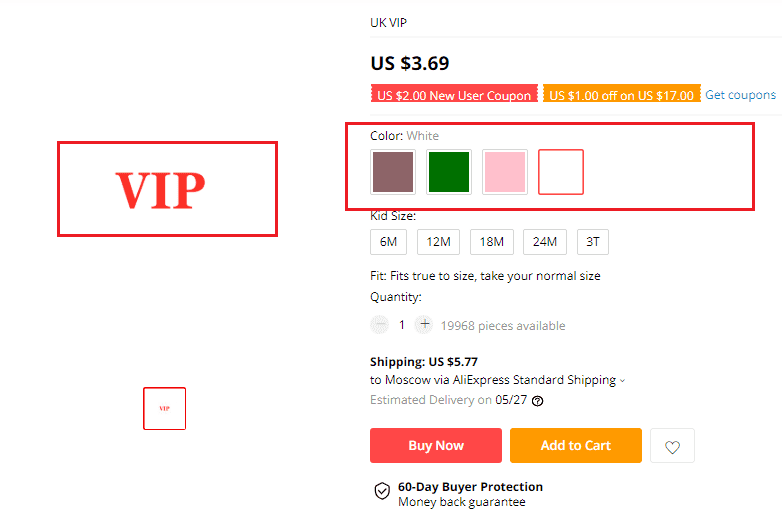Click the US $2.00 New User Coupon
The image size is (782, 511).
point(453,96)
